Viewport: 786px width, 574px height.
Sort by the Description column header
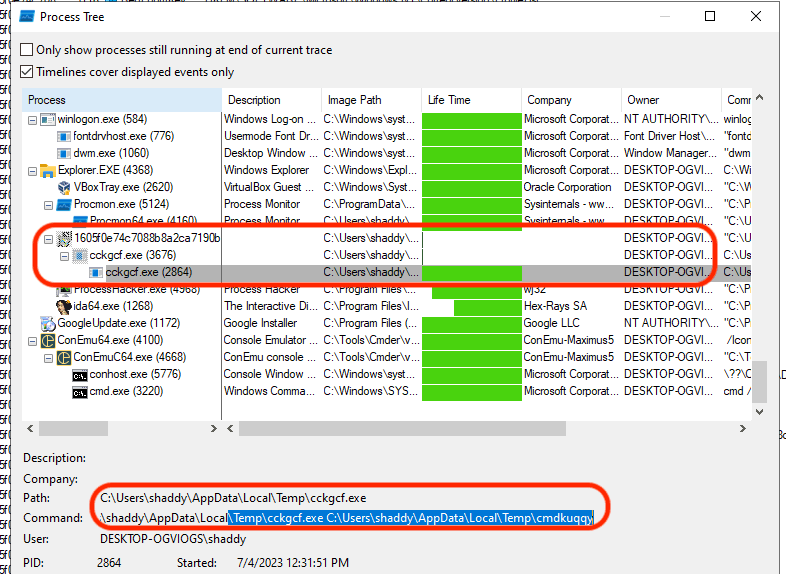pyautogui.click(x=271, y=100)
